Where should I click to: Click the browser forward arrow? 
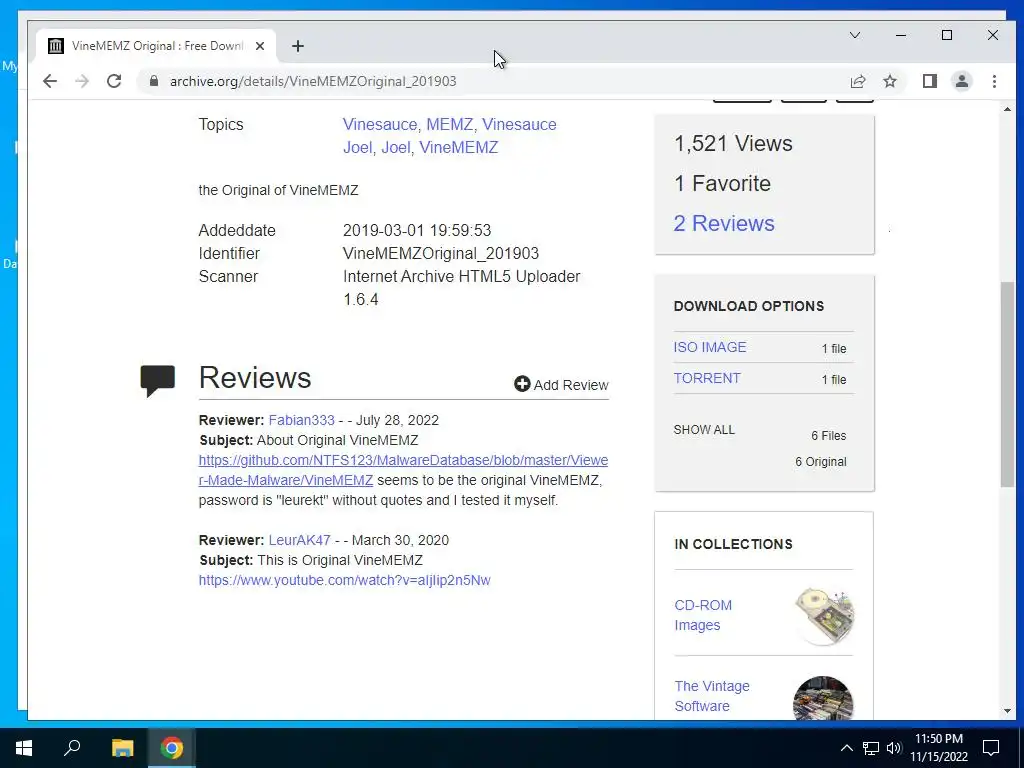82,81
